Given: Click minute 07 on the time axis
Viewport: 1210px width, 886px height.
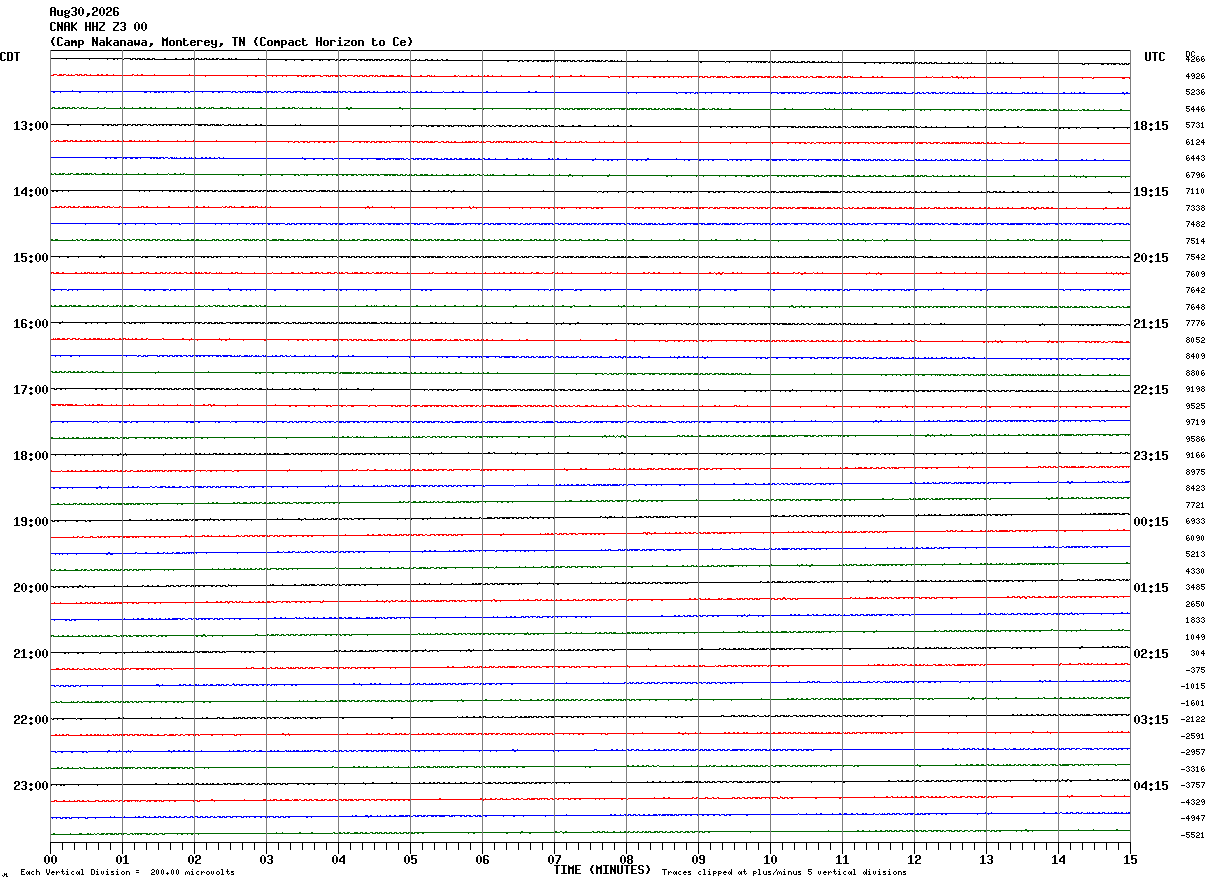Looking at the screenshot, I should [x=554, y=859].
